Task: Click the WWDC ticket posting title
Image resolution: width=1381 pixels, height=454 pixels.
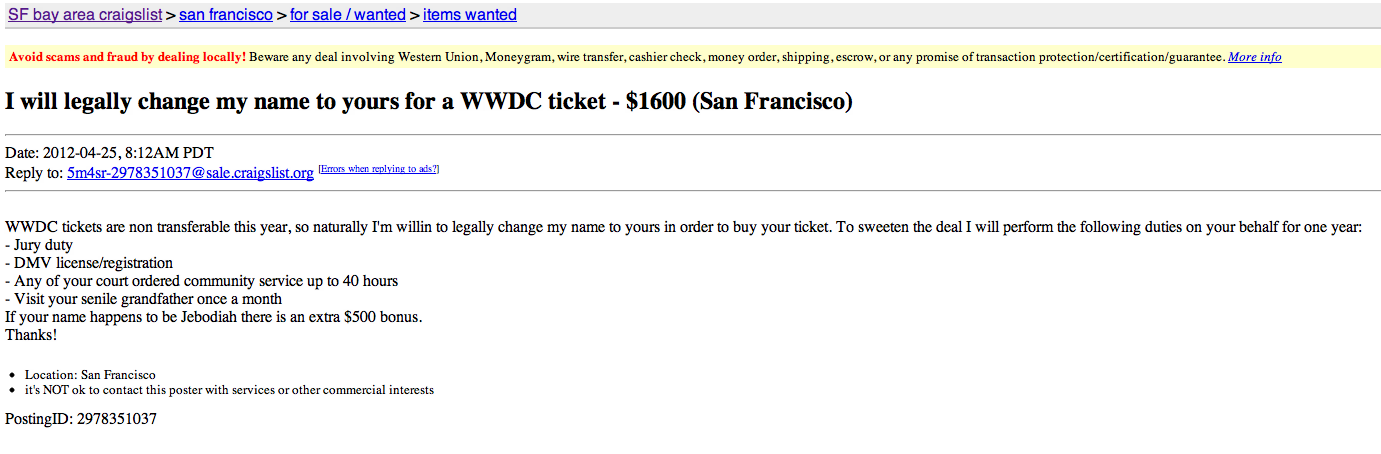Action: click(x=428, y=101)
